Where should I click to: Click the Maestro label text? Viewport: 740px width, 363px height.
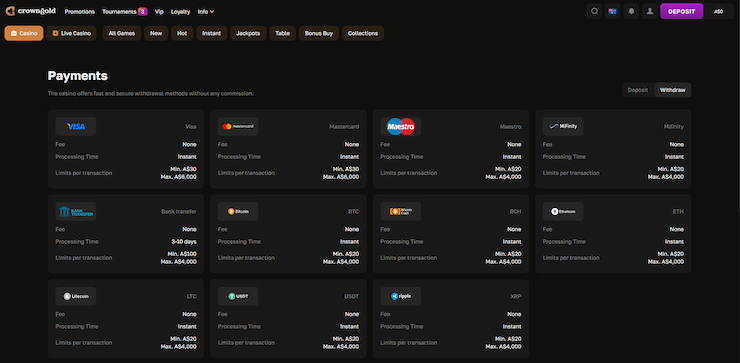click(x=511, y=127)
